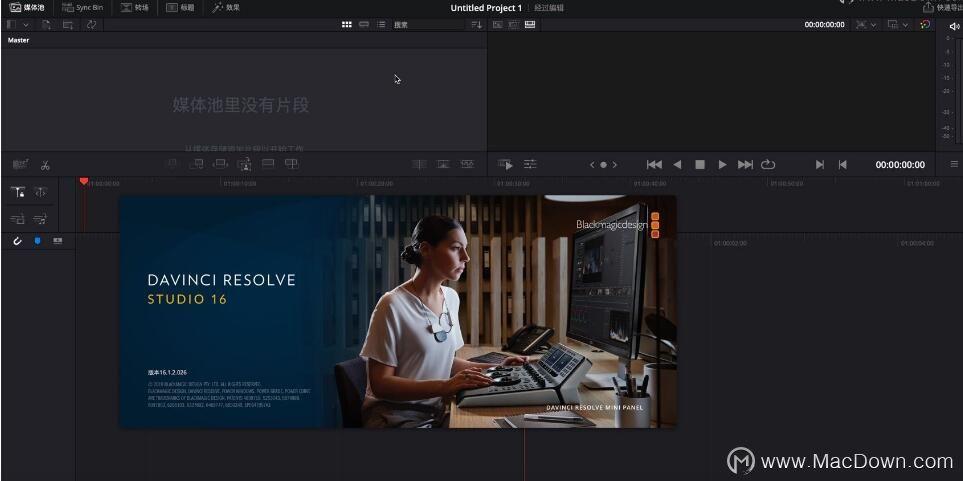The width and height of the screenshot is (963, 481).
Task: Mute audio with the speaker icon
Action: (954, 26)
